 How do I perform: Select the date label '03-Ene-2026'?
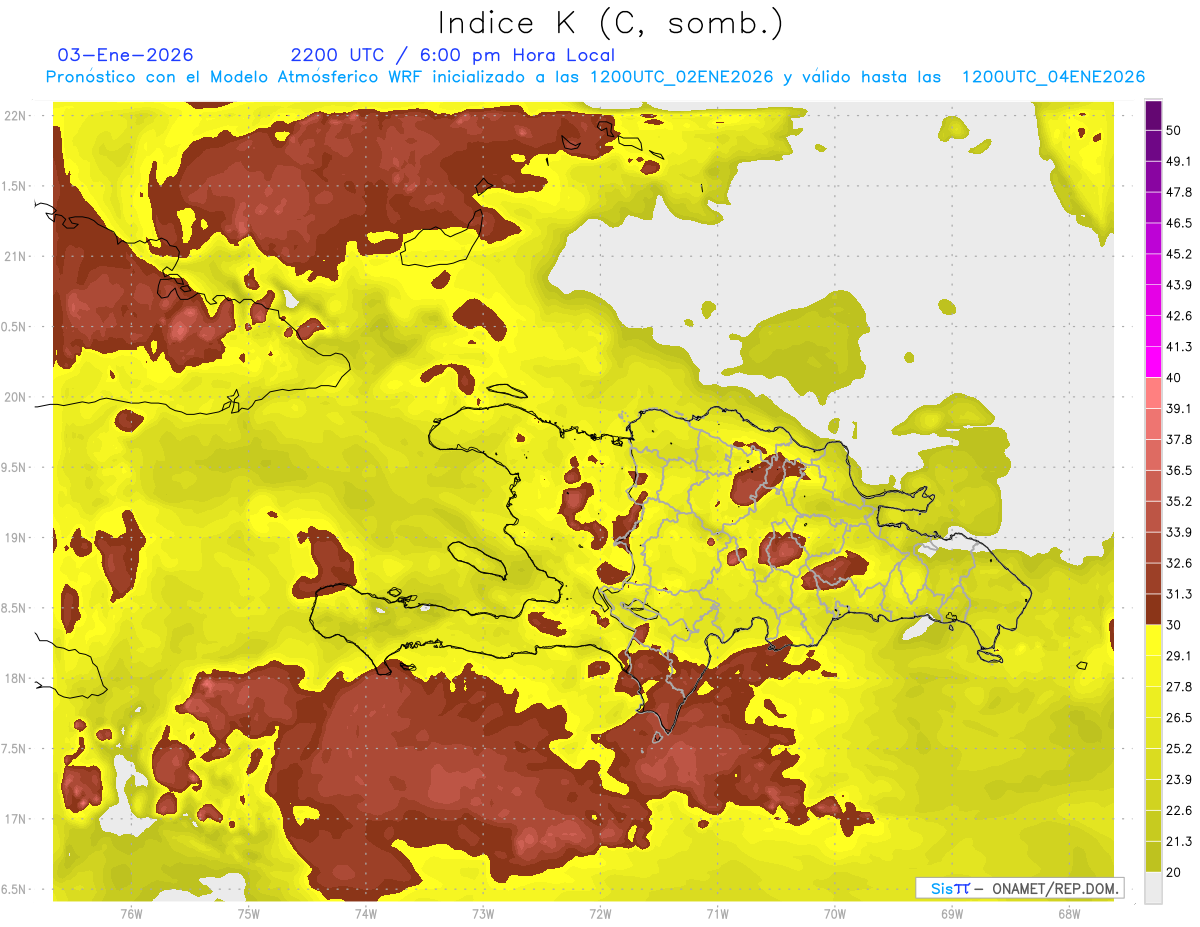click(x=126, y=55)
